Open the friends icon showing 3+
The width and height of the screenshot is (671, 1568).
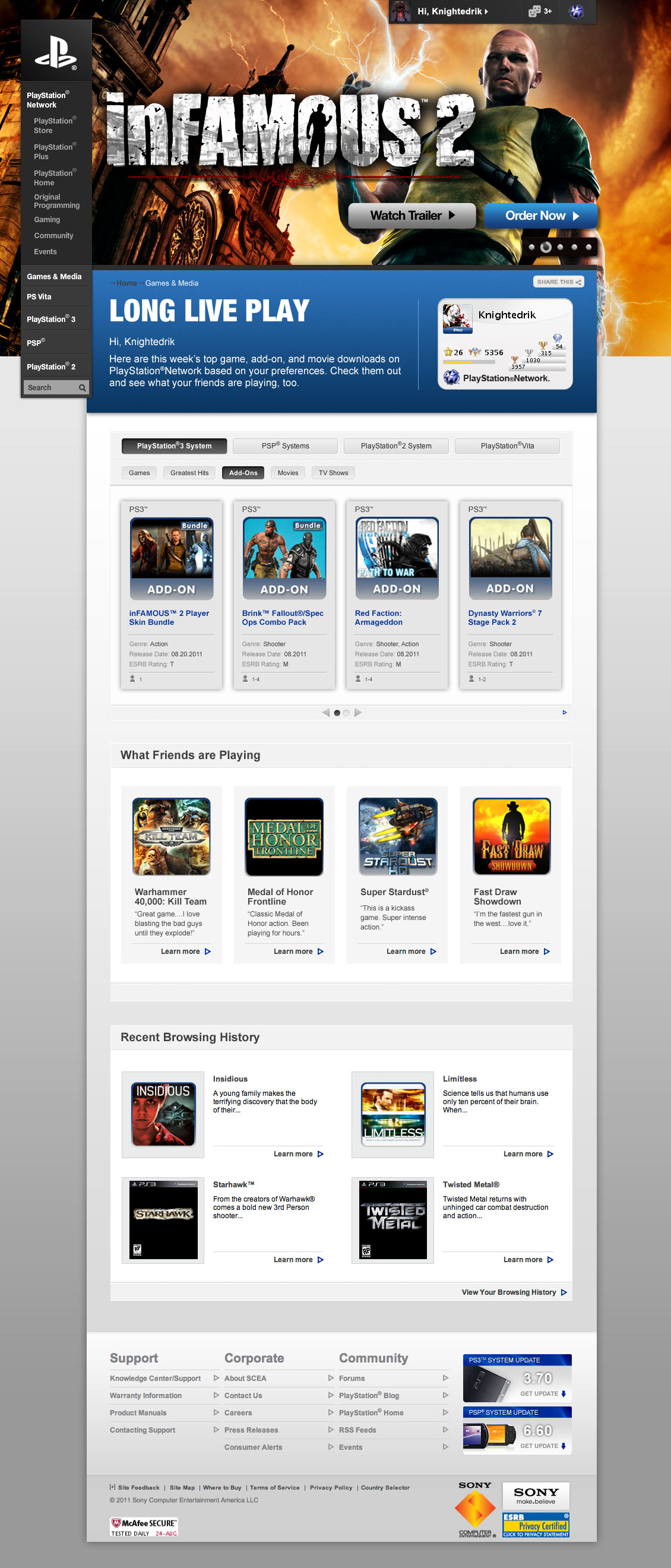click(x=540, y=11)
